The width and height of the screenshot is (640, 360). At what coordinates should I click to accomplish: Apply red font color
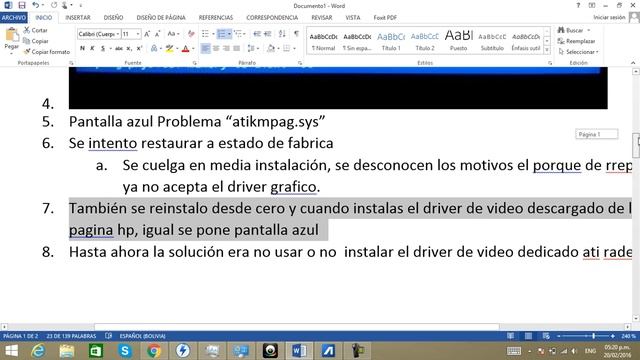(x=185, y=49)
